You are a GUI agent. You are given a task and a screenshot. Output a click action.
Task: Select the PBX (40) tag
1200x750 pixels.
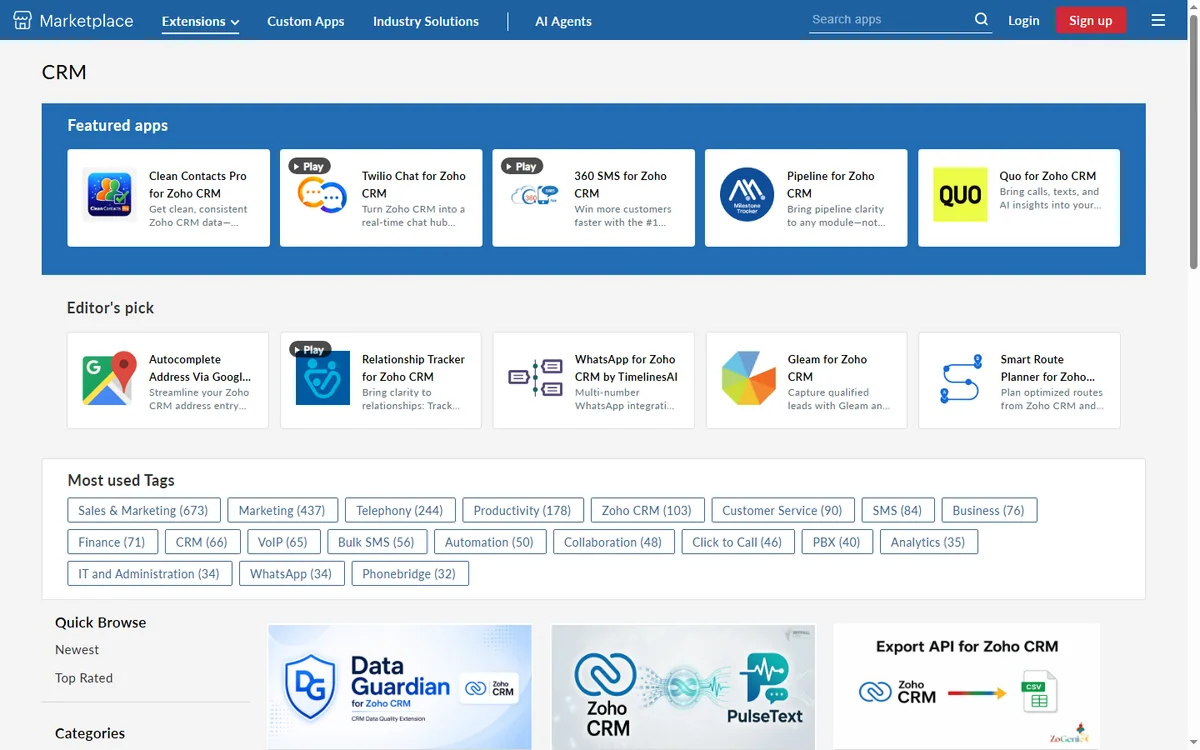point(837,542)
